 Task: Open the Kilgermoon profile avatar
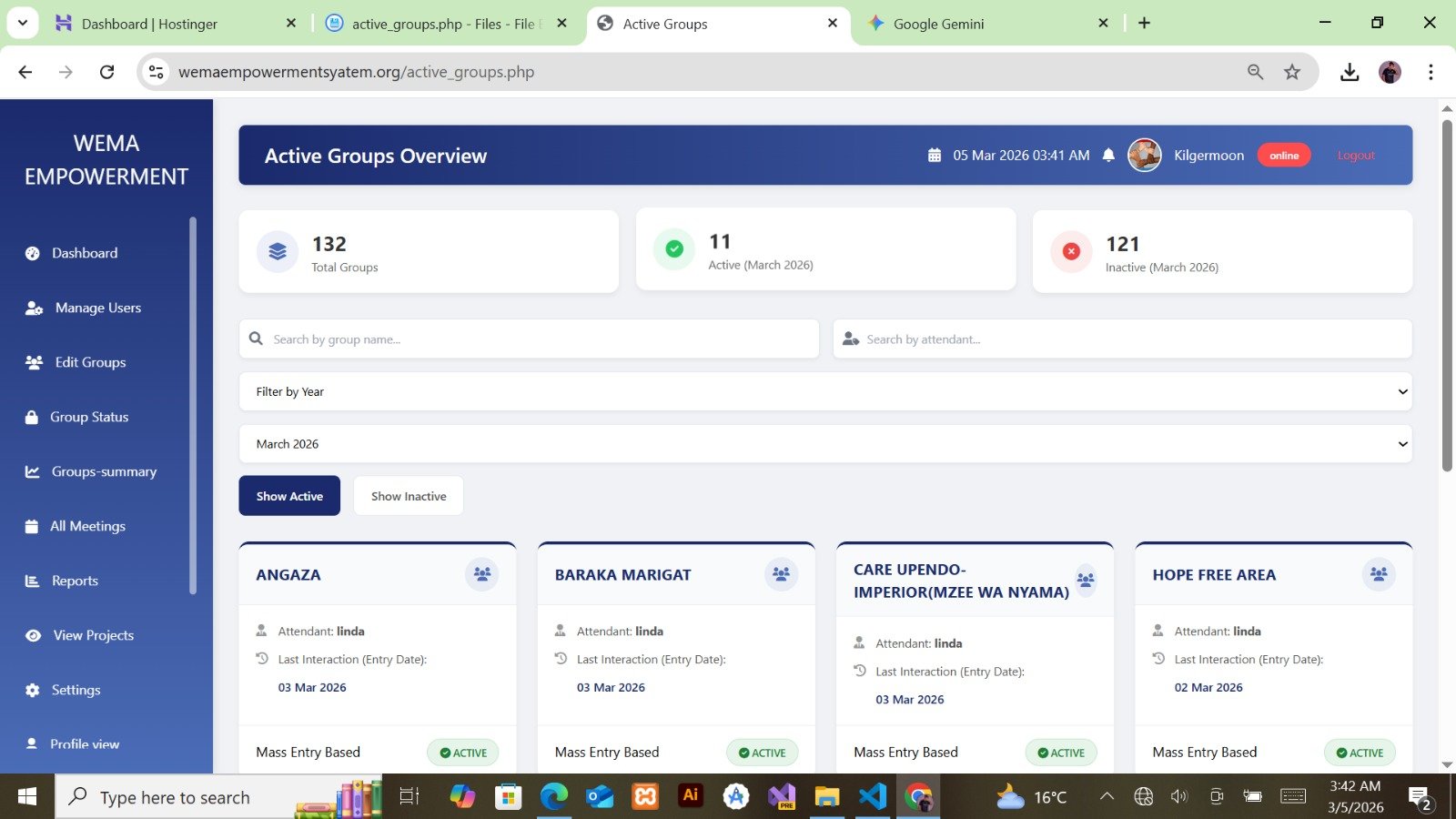(1144, 156)
